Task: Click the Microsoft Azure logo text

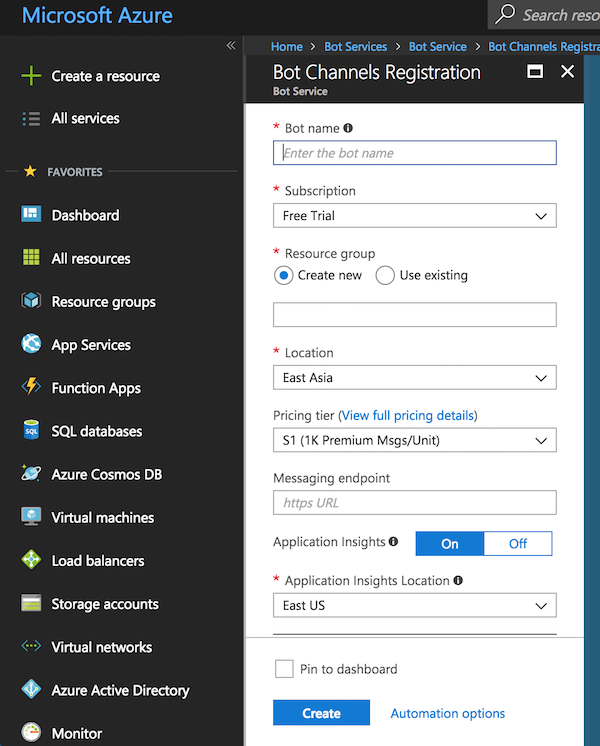Action: pos(97,15)
